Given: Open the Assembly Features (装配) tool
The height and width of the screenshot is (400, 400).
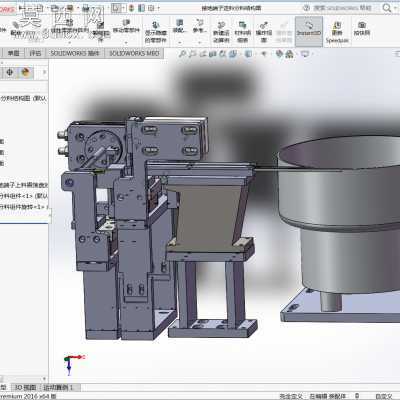Looking at the screenshot, I should pos(179,26).
